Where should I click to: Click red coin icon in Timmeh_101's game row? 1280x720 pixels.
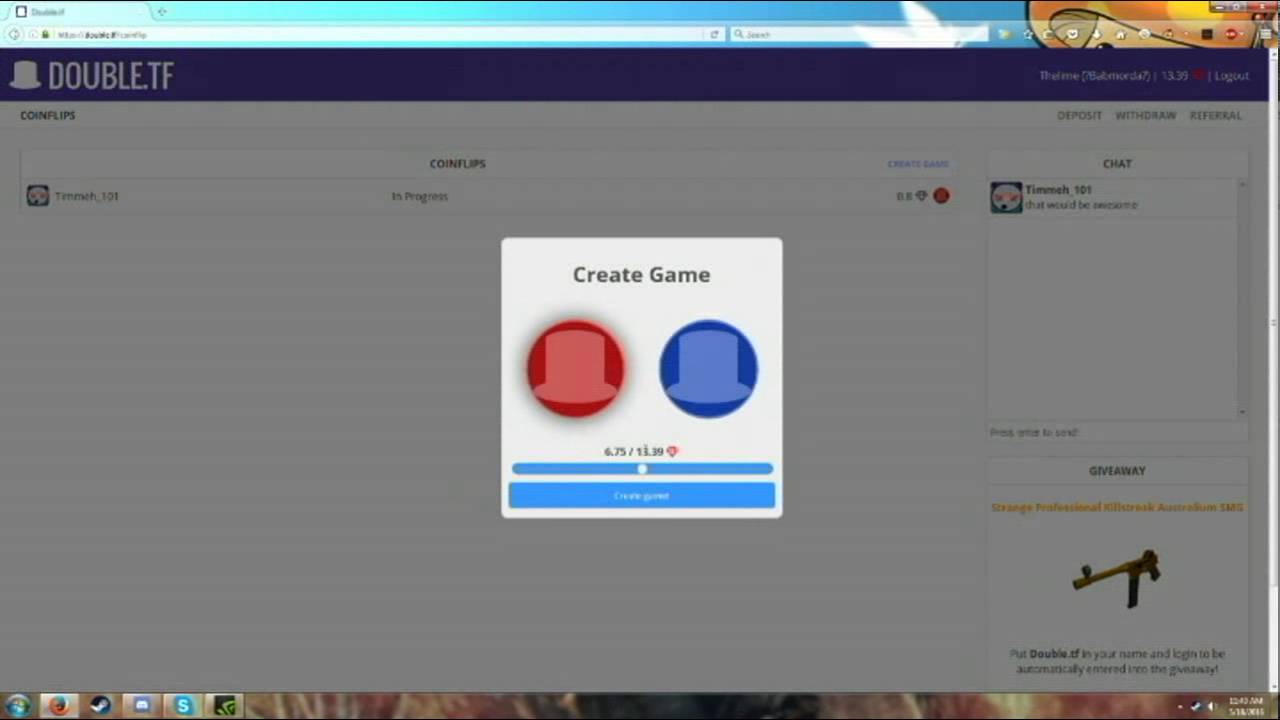click(x=941, y=196)
